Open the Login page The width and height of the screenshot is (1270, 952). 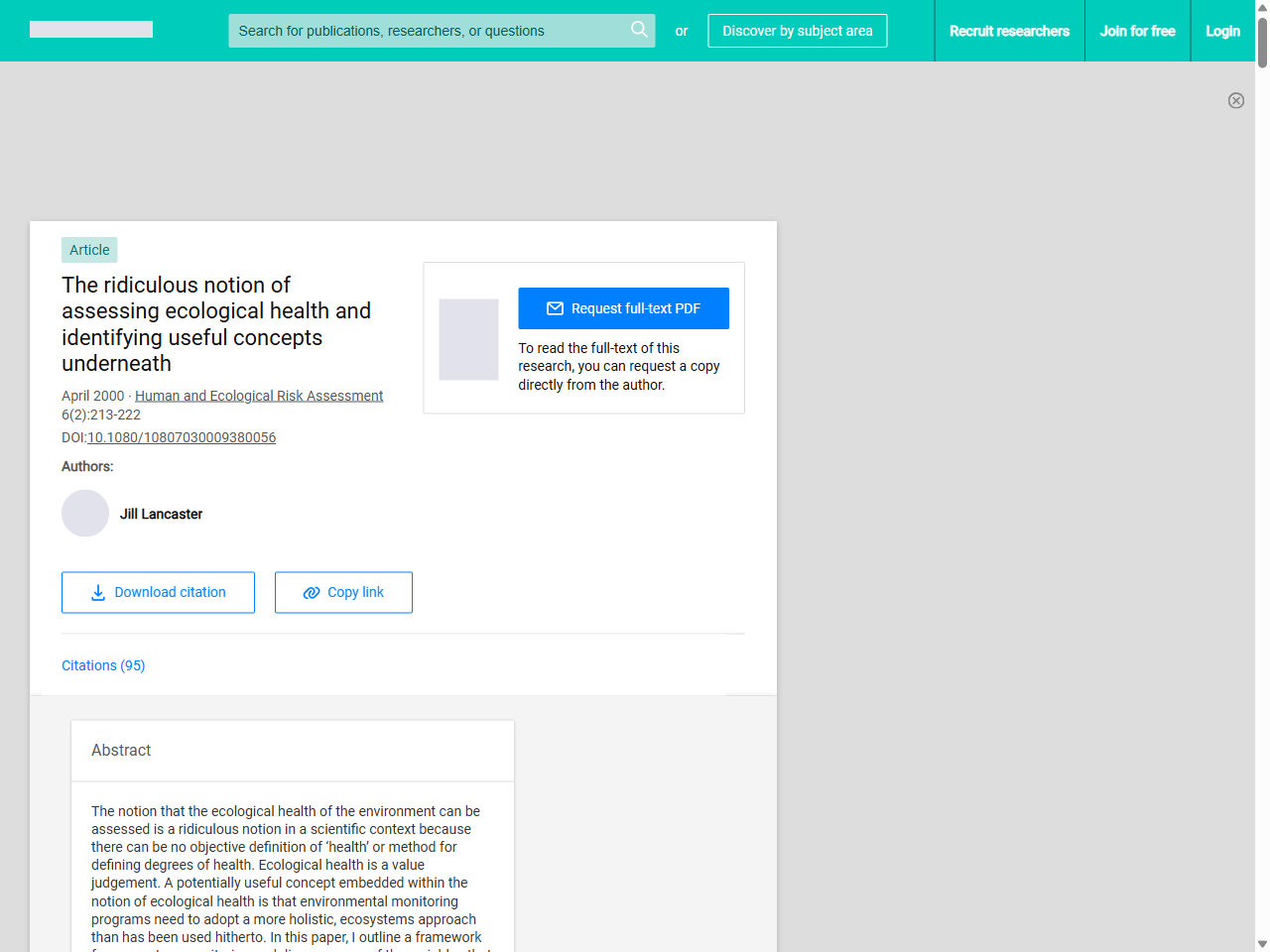click(1222, 31)
